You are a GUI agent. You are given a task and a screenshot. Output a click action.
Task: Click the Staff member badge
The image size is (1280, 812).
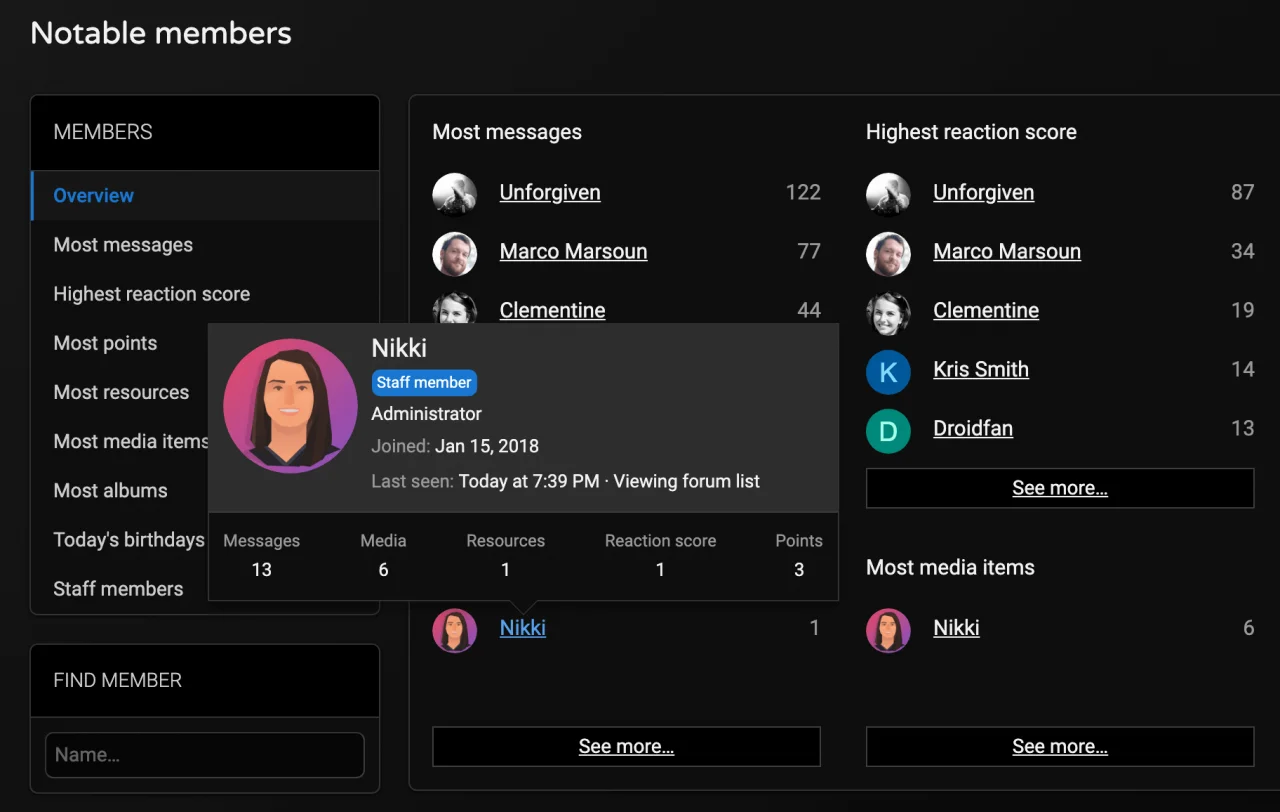coord(424,383)
